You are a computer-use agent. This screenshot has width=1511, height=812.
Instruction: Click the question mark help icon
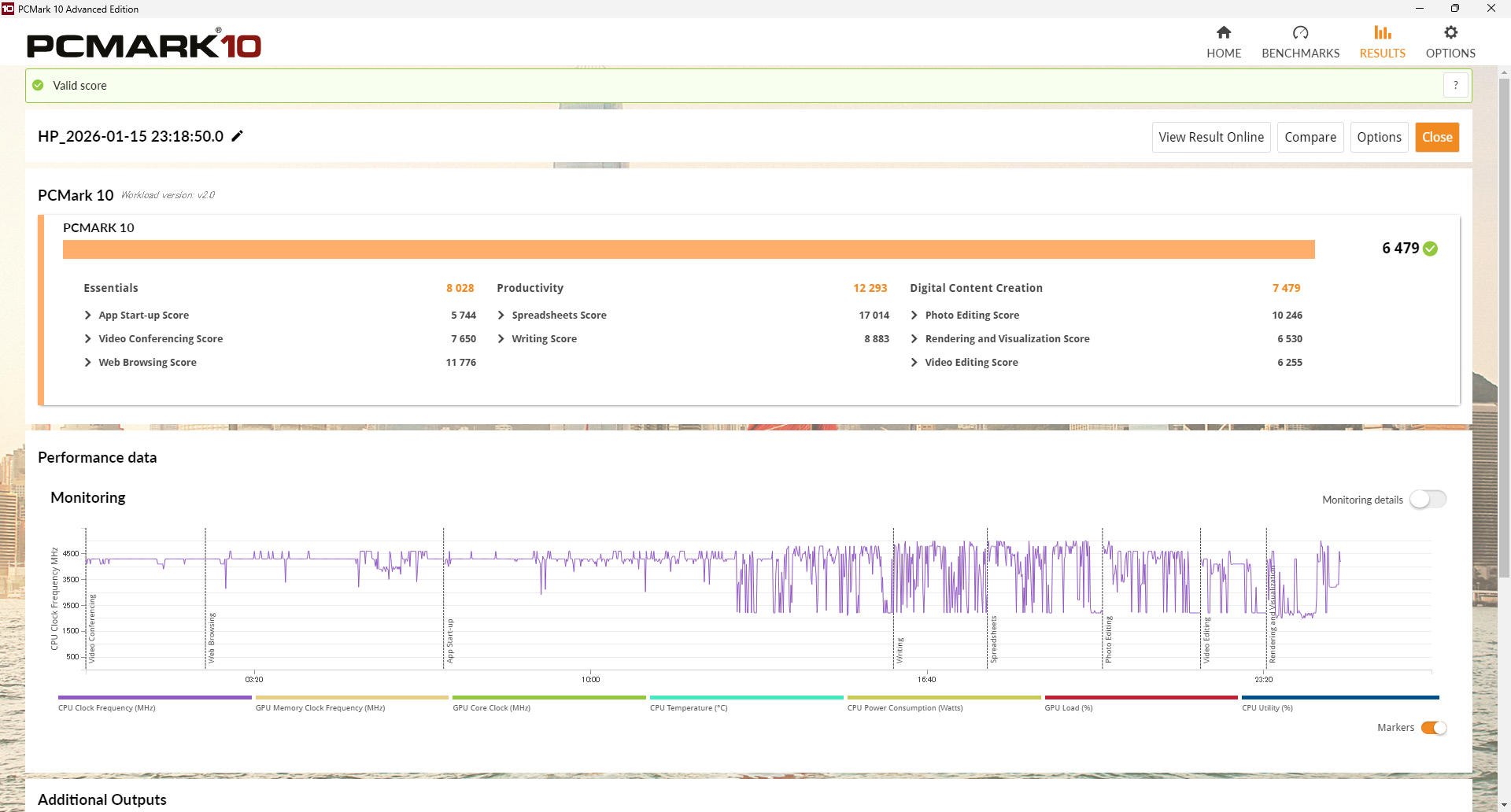1455,85
